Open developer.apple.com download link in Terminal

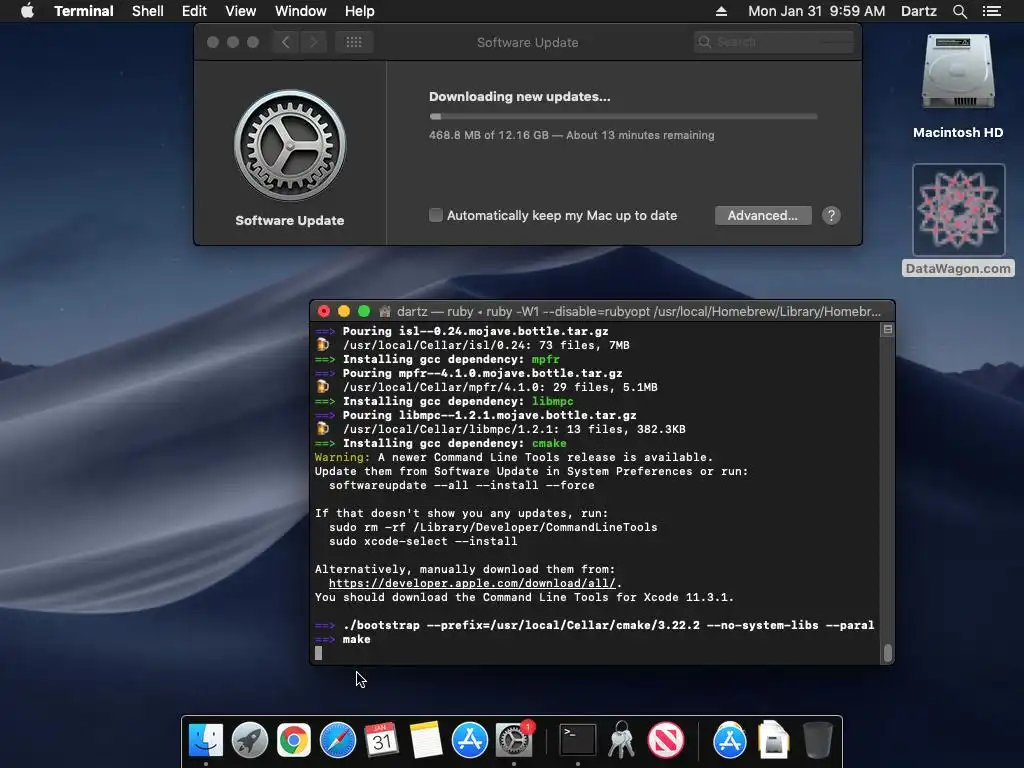point(472,583)
